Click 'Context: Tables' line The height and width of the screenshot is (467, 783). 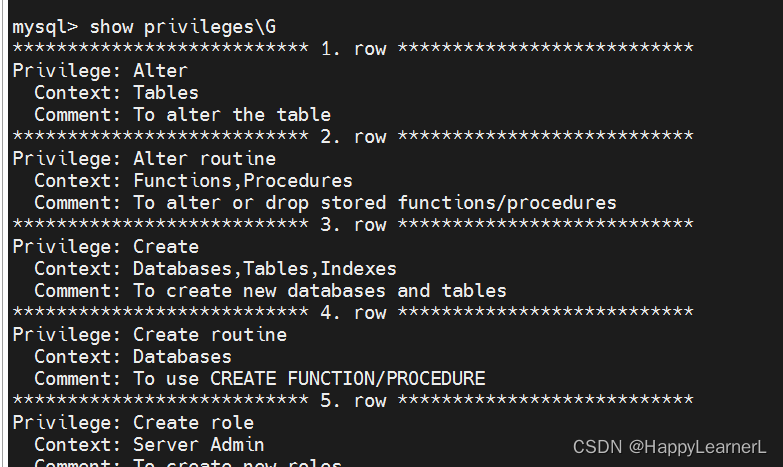pyautogui.click(x=116, y=92)
